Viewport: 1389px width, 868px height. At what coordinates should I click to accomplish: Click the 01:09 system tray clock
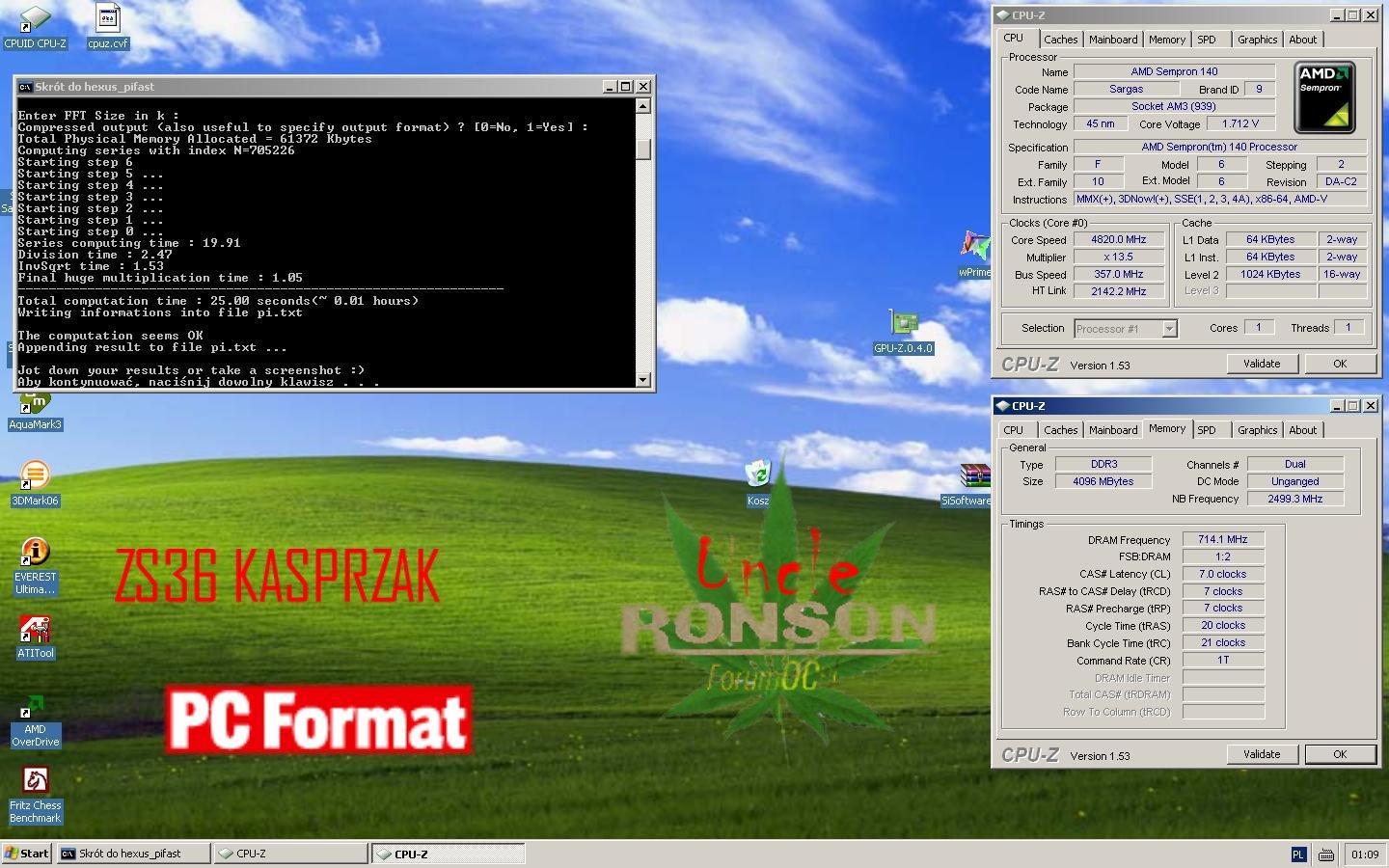[x=1365, y=854]
